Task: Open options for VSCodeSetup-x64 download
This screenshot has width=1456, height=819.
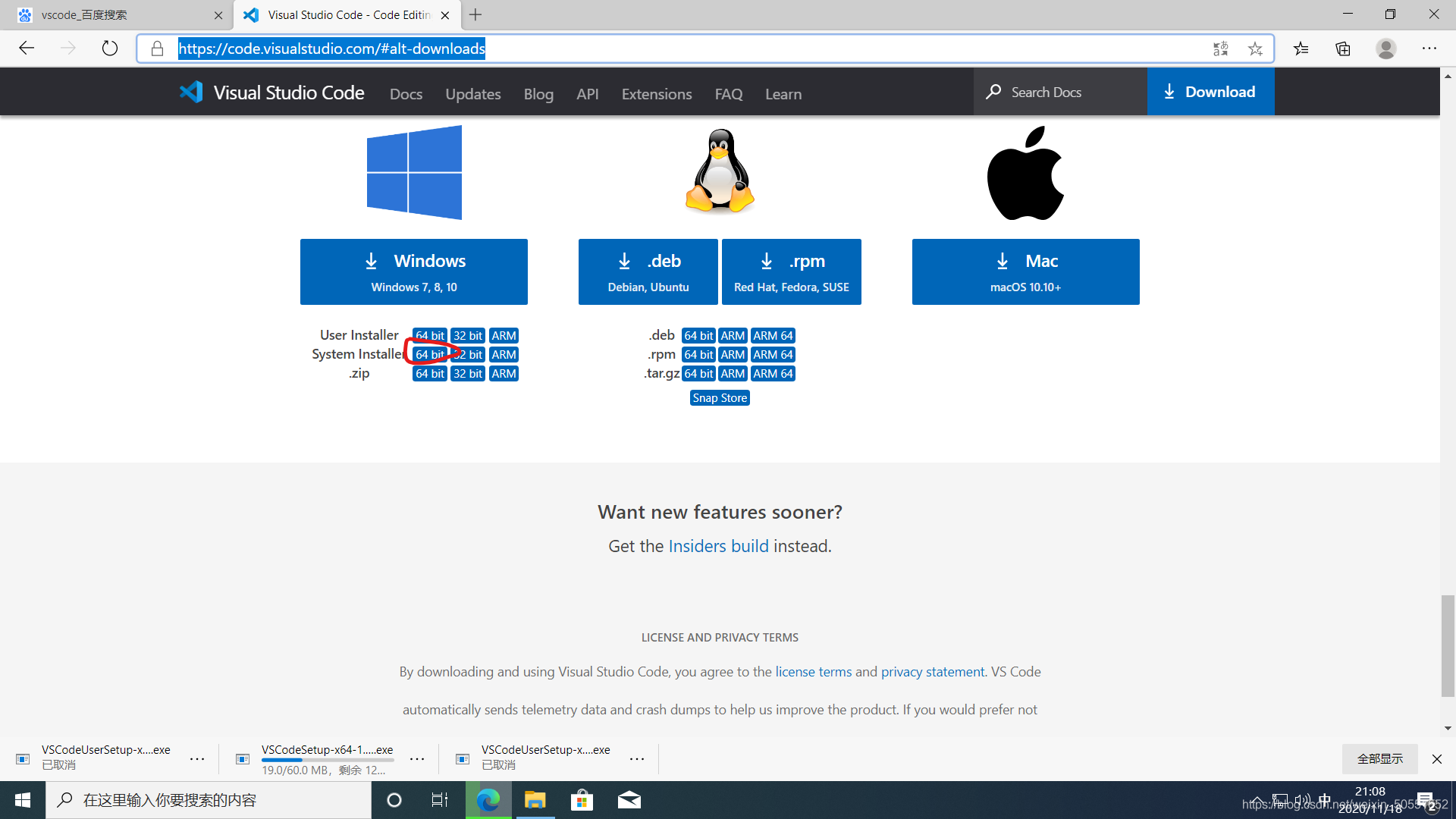Action: click(x=417, y=758)
